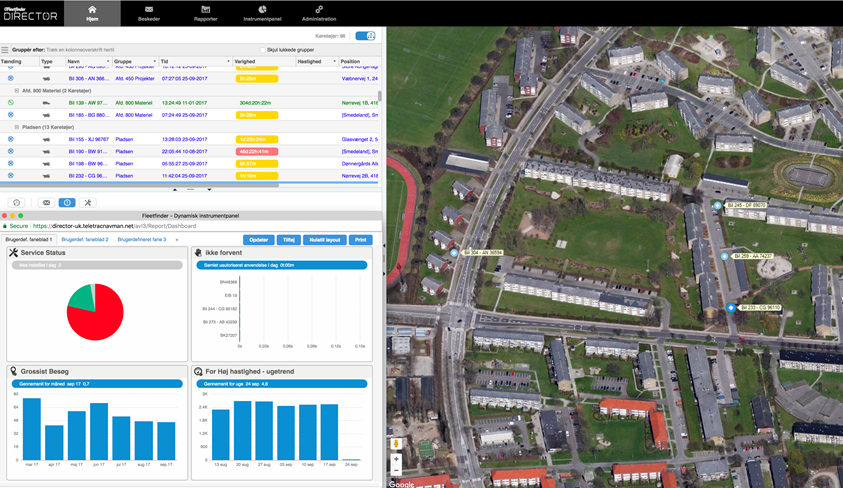Click the history clock icon below the grid
This screenshot has height=488, width=843.
[x=17, y=203]
